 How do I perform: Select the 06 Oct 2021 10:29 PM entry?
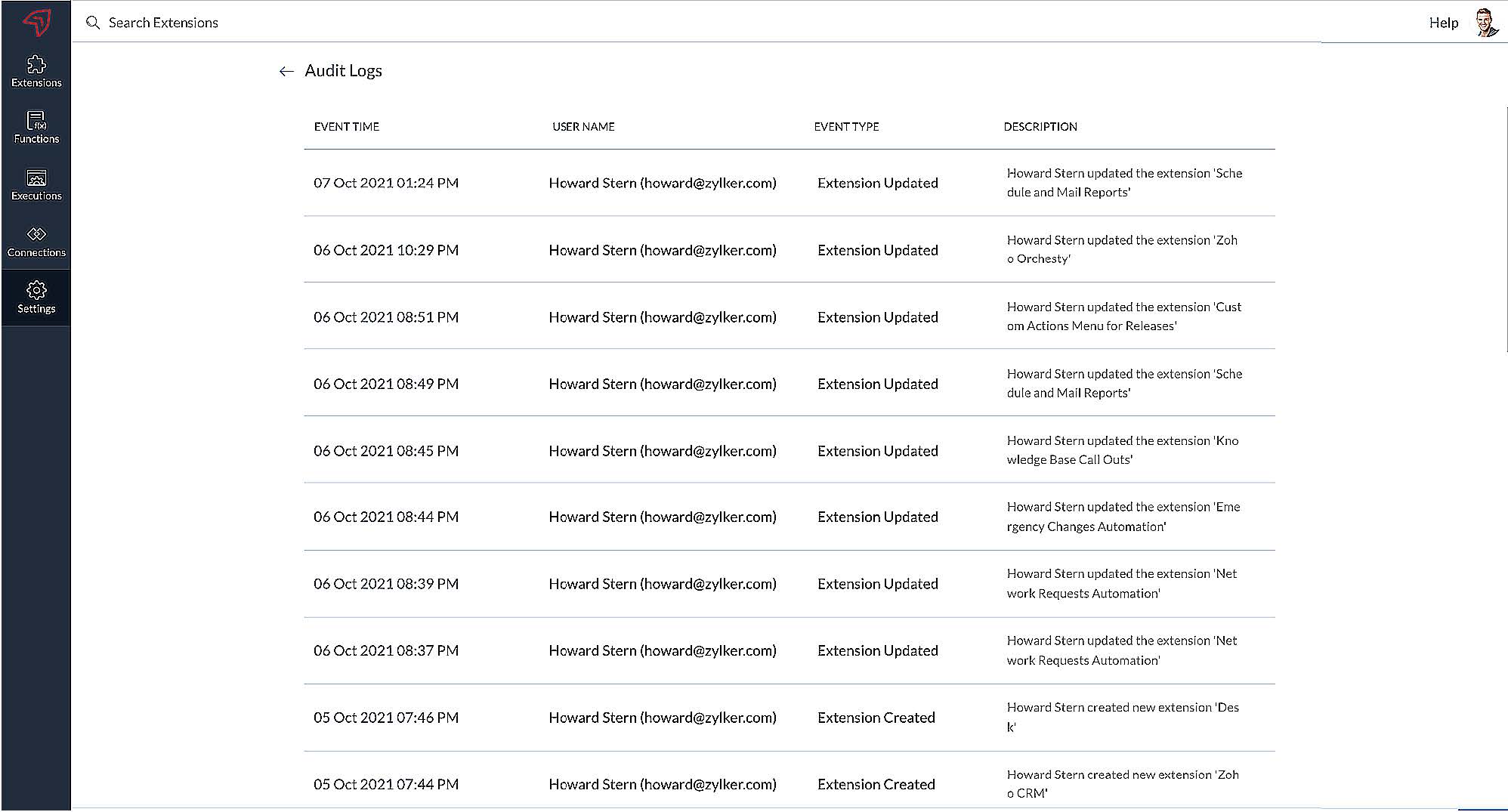tap(790, 249)
